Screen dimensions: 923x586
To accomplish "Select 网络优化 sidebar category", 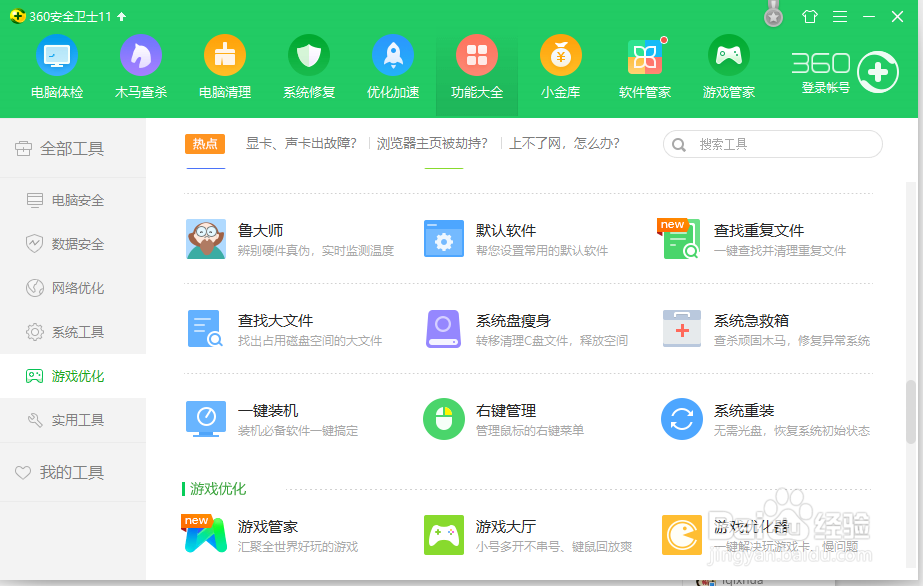I will (x=73, y=288).
